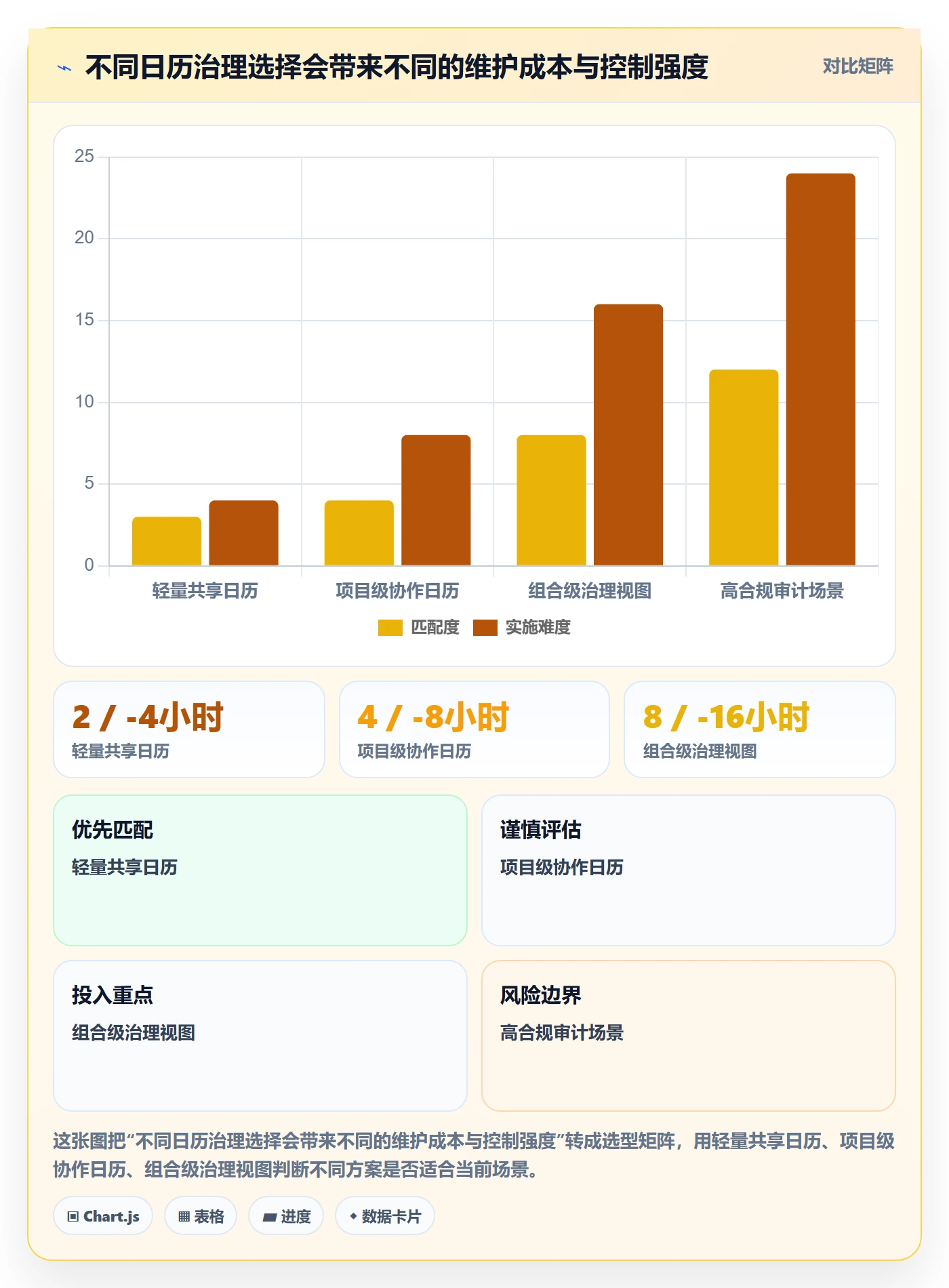Click the 项目级协作日历 x-axis label
The width and height of the screenshot is (949, 1288).
[x=397, y=591]
